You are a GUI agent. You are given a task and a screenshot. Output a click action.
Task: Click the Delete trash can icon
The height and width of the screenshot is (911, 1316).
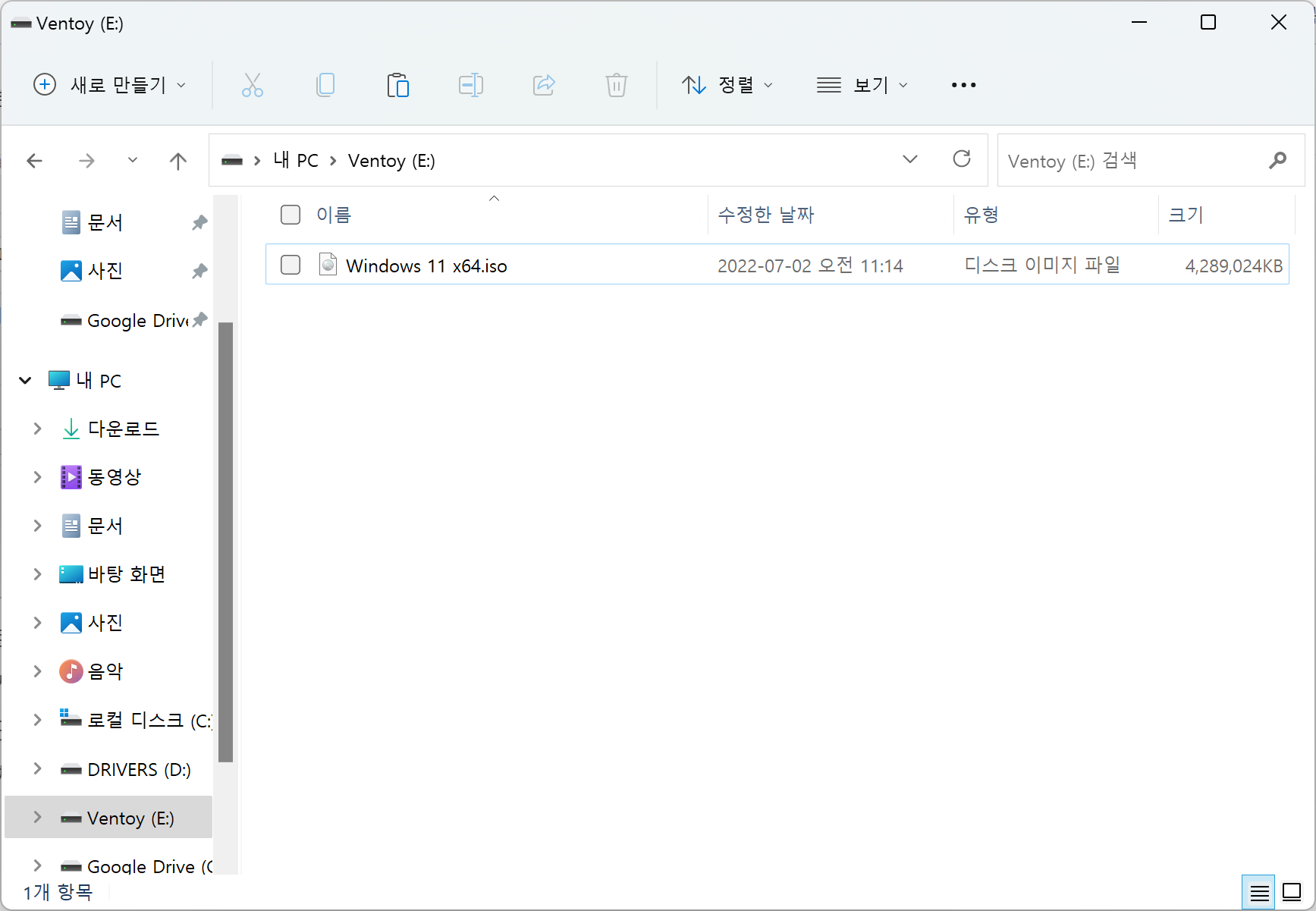(x=617, y=85)
